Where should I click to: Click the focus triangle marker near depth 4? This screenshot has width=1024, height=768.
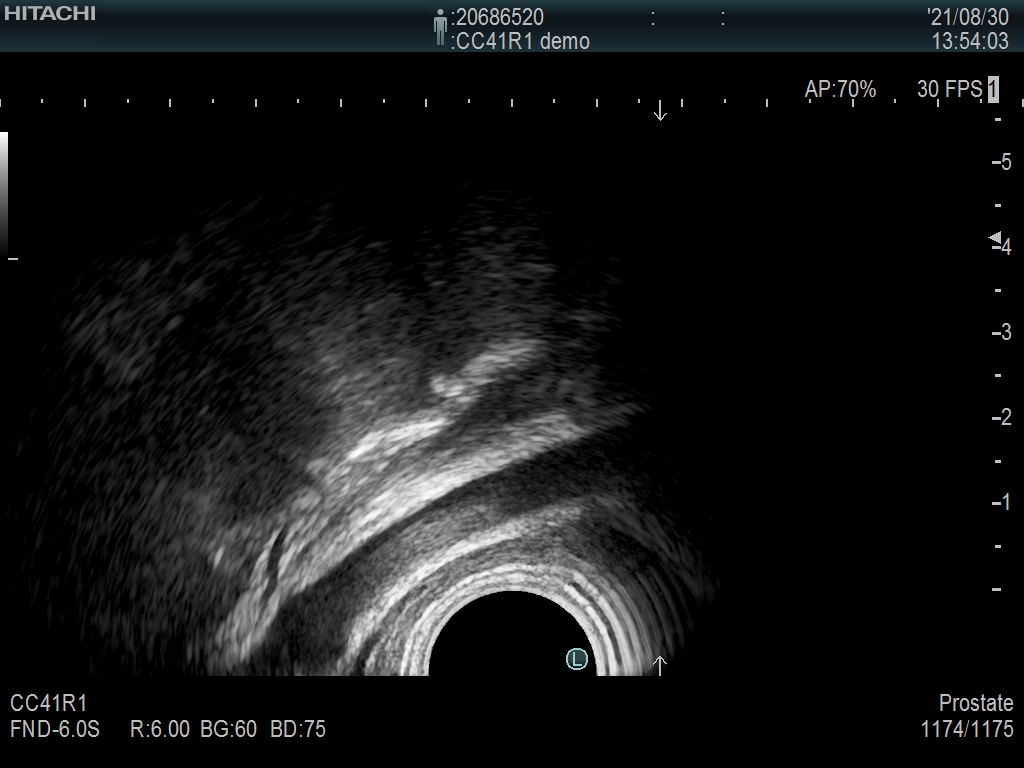click(995, 238)
